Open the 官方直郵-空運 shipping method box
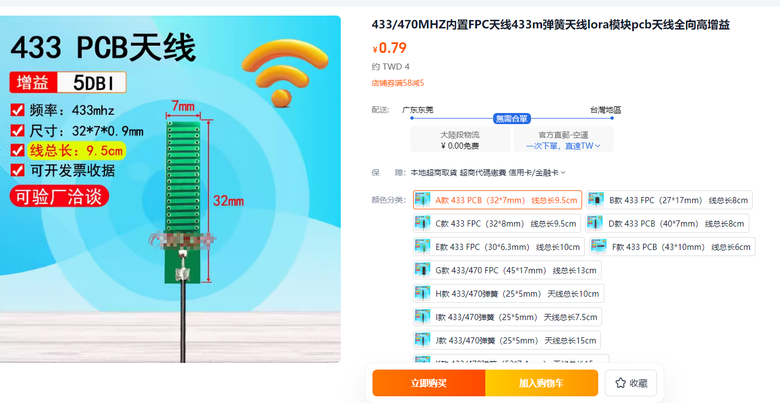780x403 pixels. tap(563, 140)
